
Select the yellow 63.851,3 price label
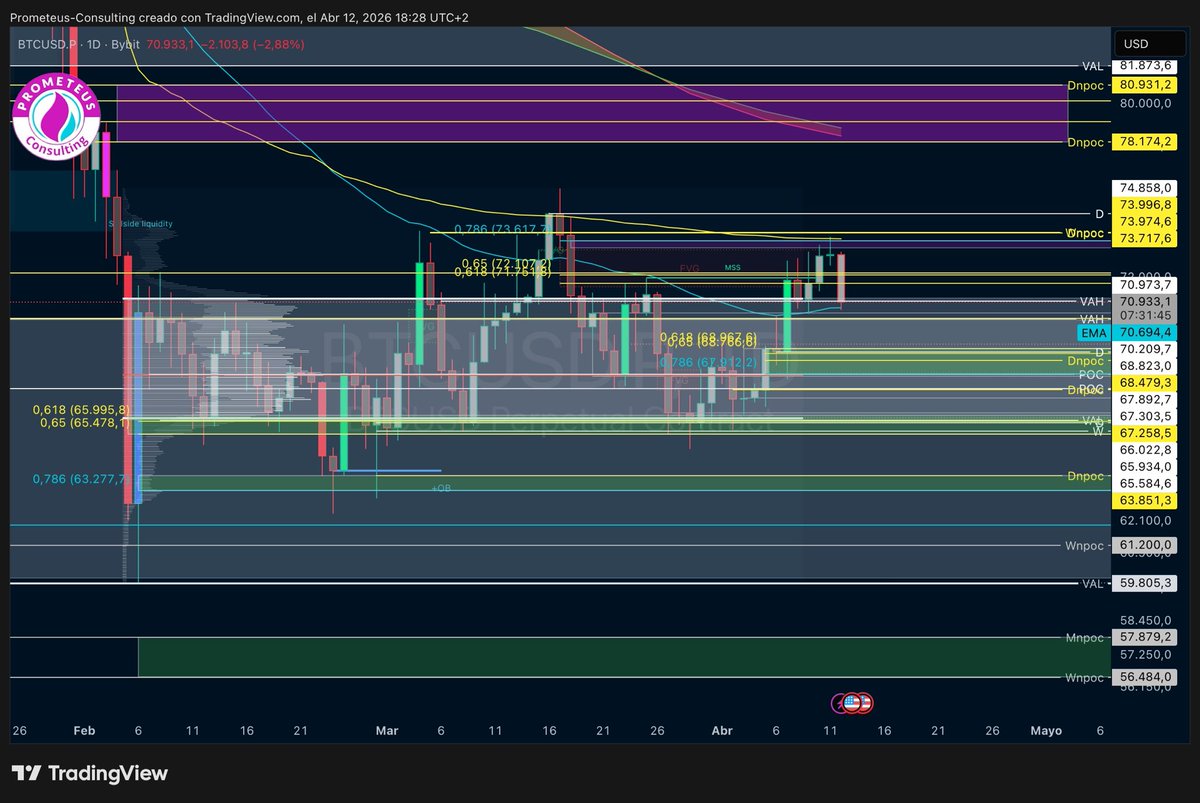point(1145,499)
